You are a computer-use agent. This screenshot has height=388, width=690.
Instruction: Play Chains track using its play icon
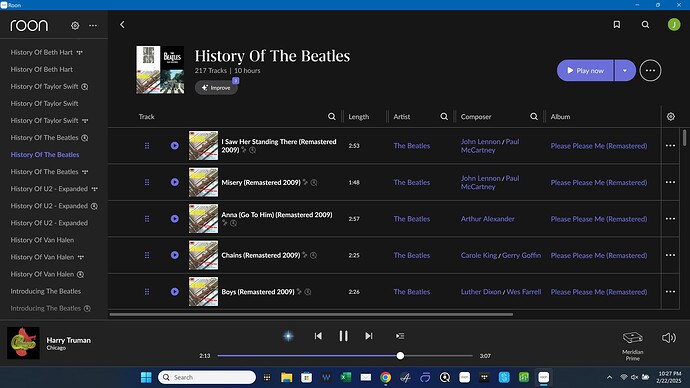point(175,255)
